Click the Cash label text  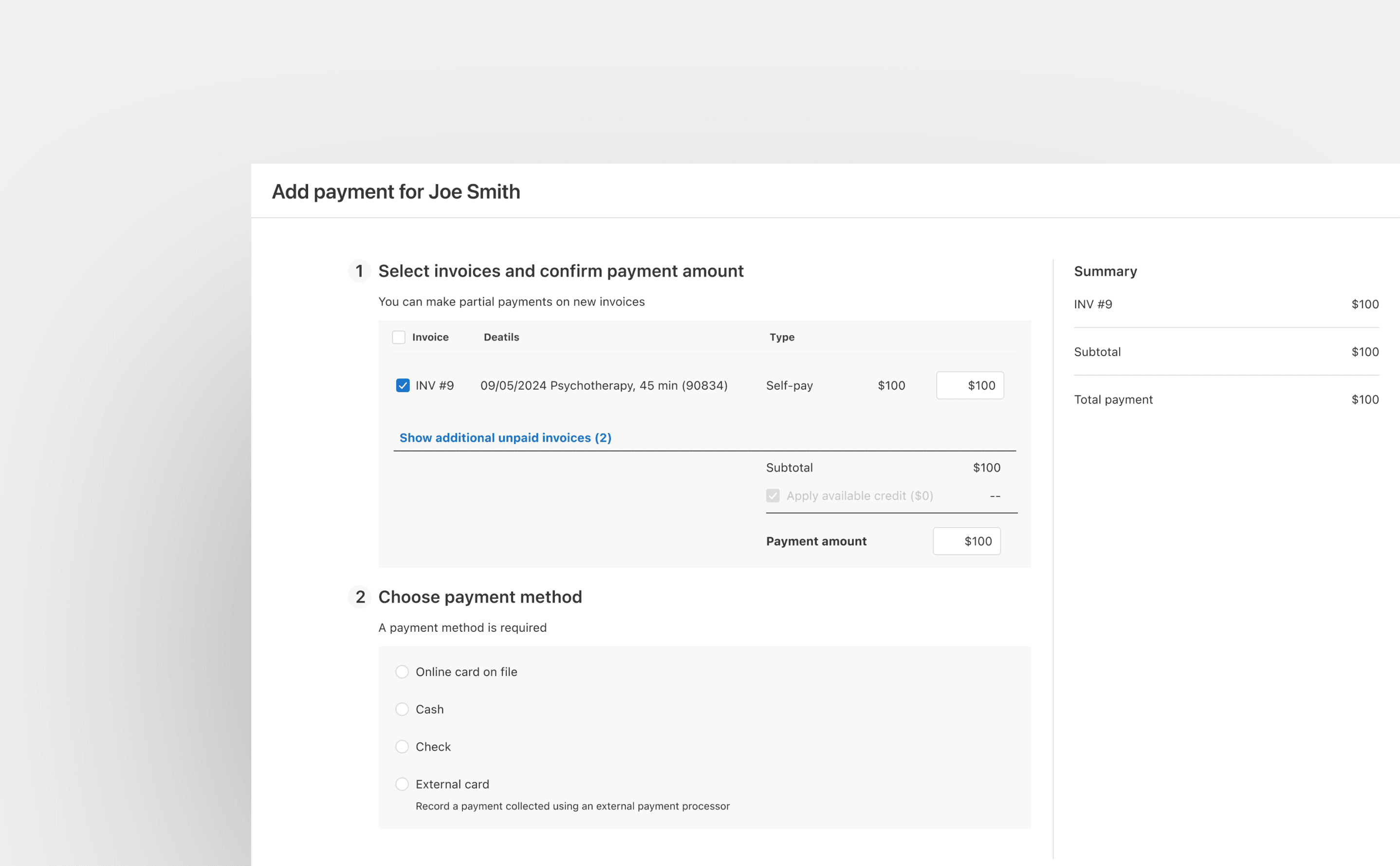pyautogui.click(x=429, y=709)
